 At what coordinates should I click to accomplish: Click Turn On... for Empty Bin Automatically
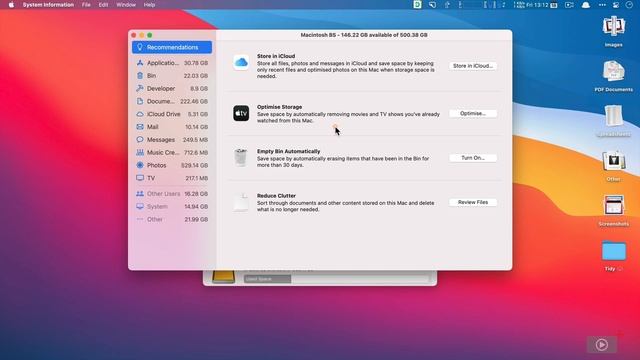[473, 158]
